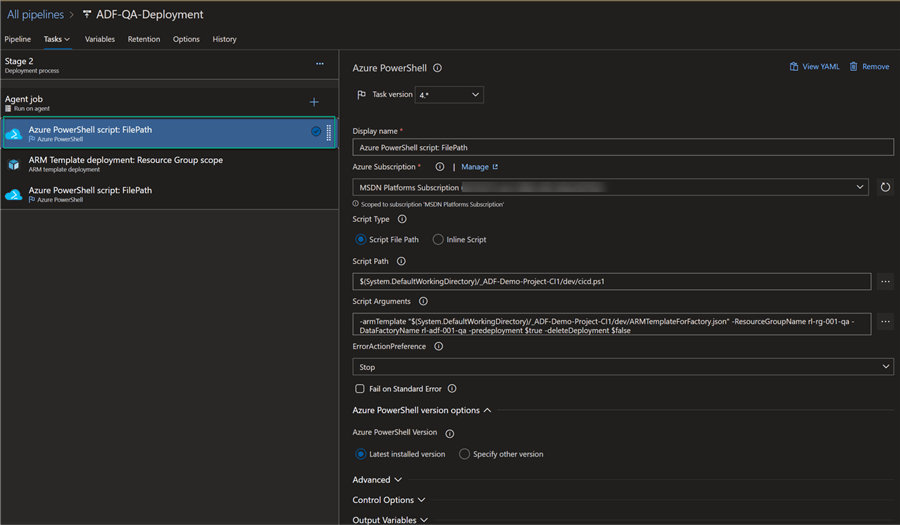Open the History tab
The height and width of the screenshot is (525, 900).
224,40
